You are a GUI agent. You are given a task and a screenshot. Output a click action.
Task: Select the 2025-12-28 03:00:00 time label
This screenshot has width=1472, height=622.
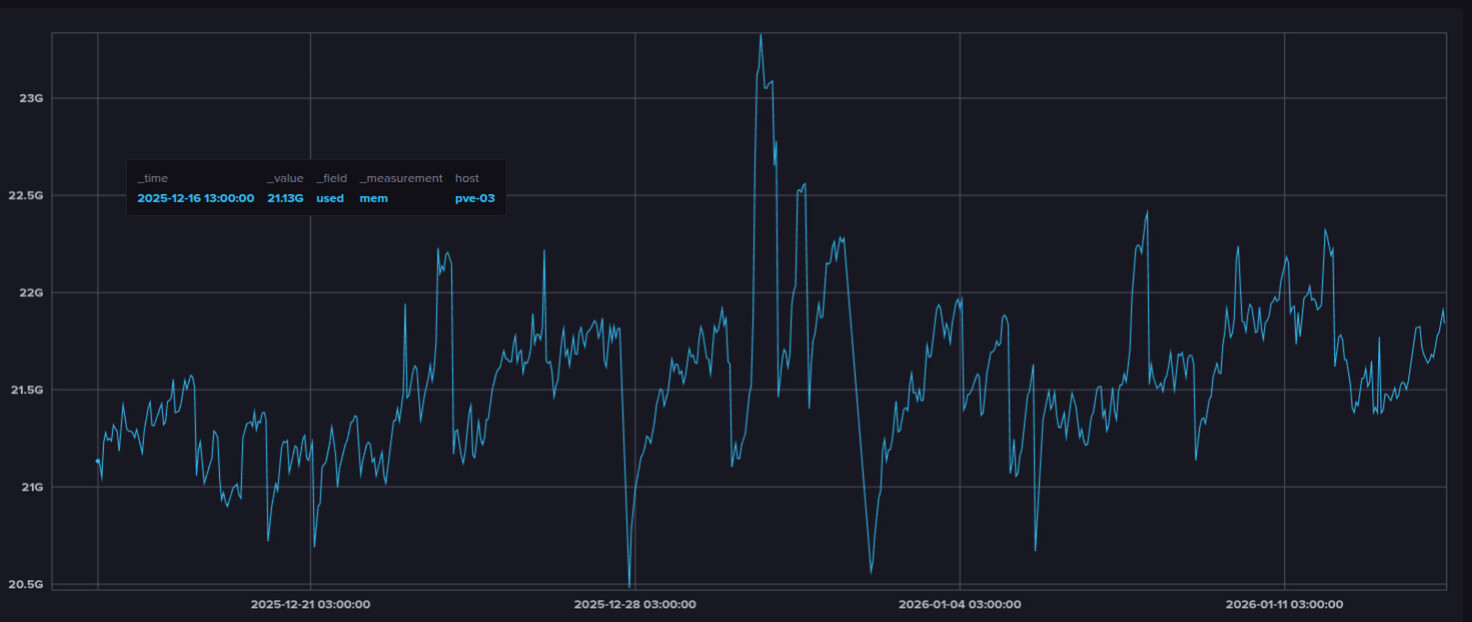click(x=635, y=604)
